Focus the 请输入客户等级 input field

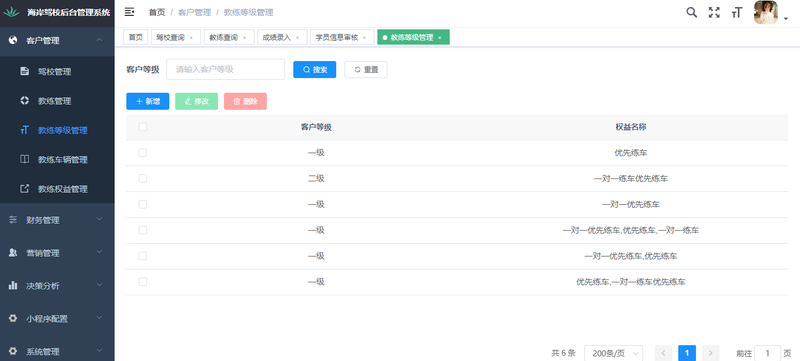(x=226, y=69)
